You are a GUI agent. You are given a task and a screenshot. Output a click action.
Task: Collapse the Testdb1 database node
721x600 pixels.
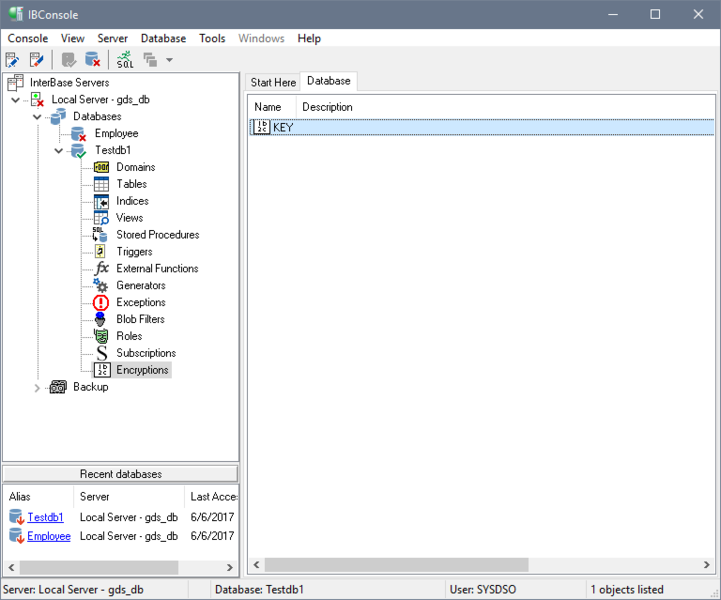58,150
